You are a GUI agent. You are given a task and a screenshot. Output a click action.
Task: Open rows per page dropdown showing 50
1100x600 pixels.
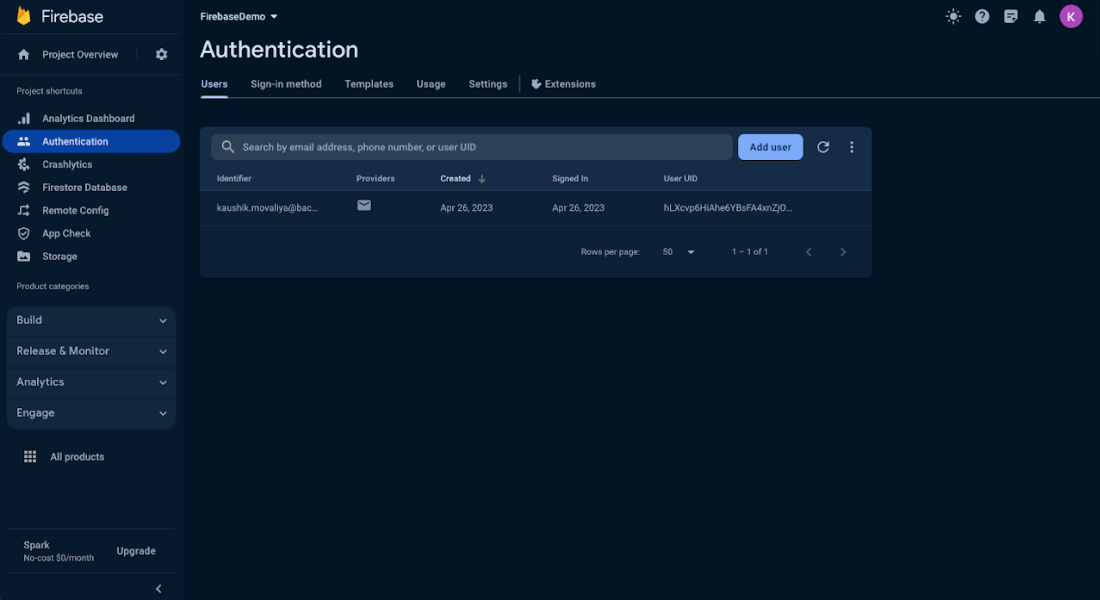pyautogui.click(x=678, y=251)
